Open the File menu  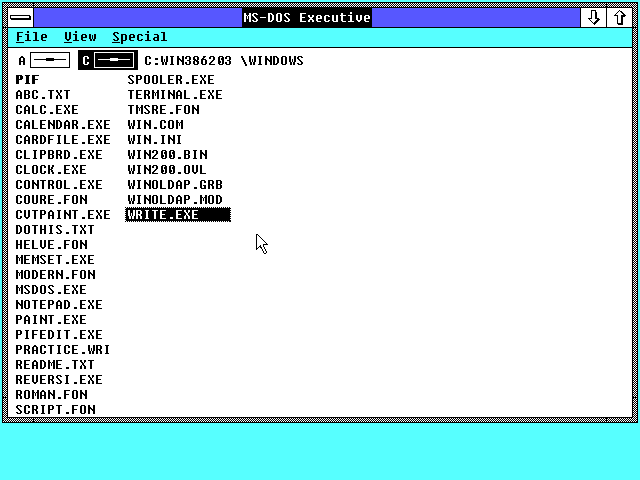(31, 37)
